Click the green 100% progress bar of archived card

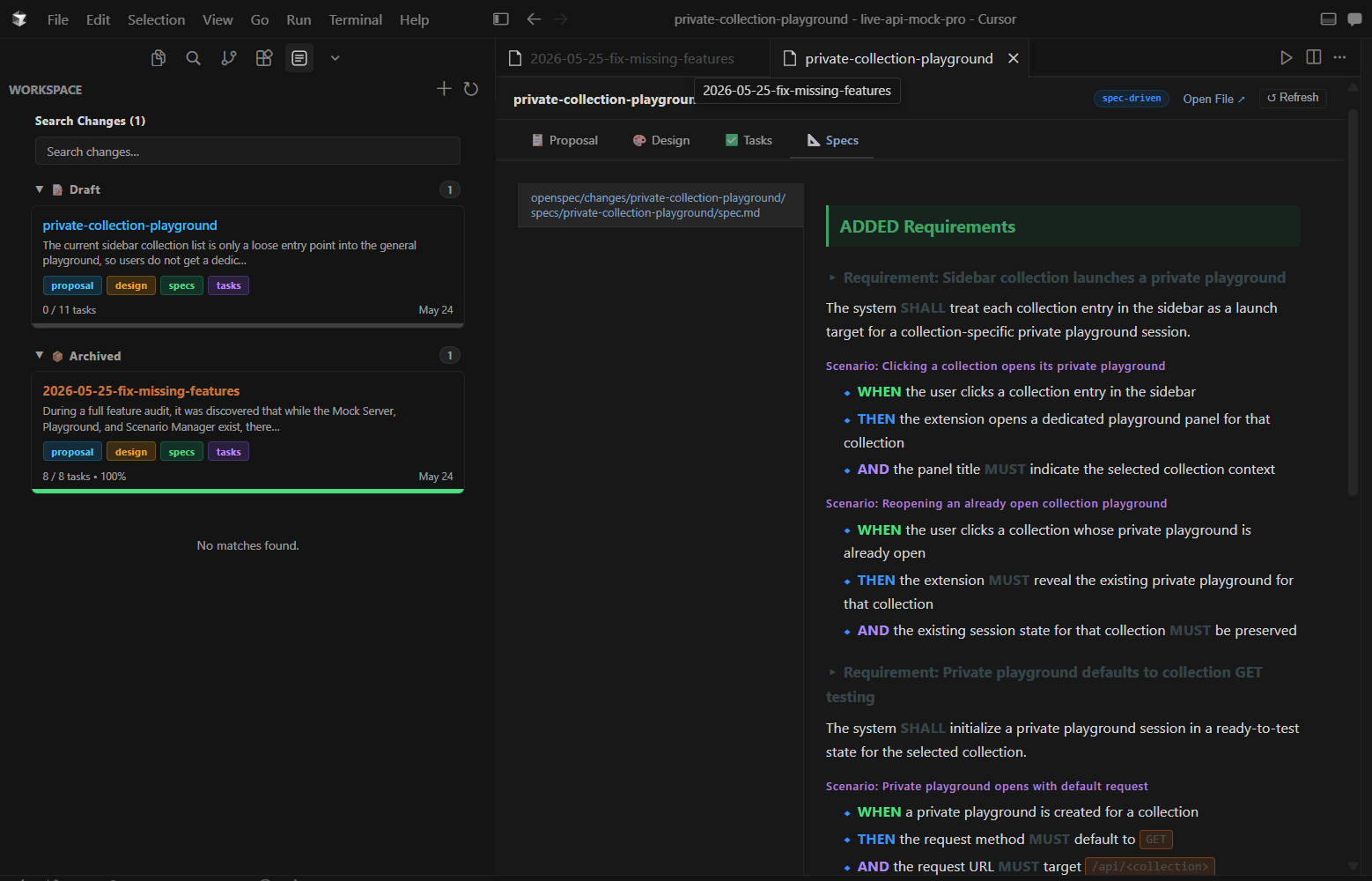point(247,491)
